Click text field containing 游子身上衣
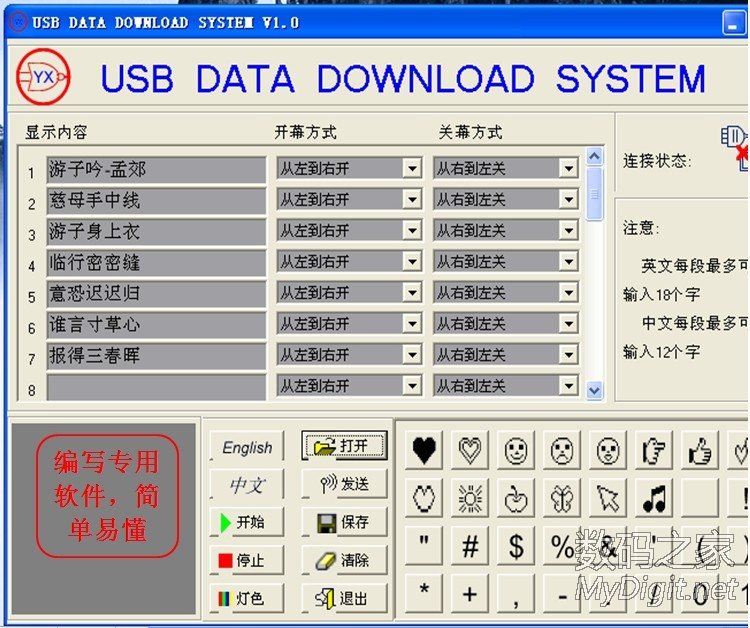This screenshot has width=750, height=628. coord(156,231)
